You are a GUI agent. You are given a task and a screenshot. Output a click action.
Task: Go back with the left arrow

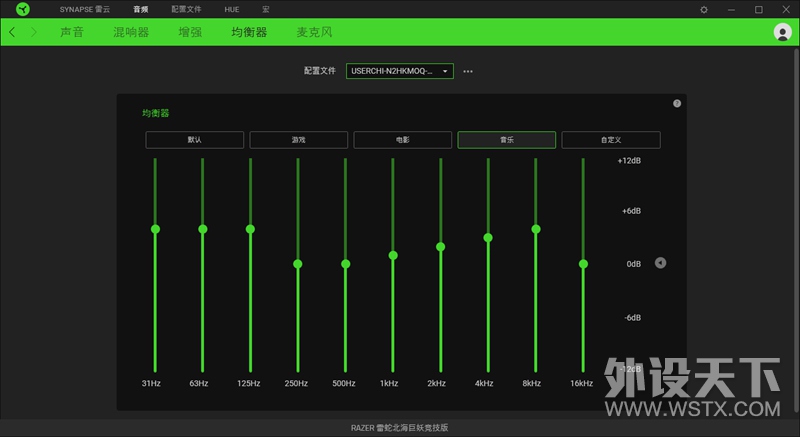tap(12, 32)
